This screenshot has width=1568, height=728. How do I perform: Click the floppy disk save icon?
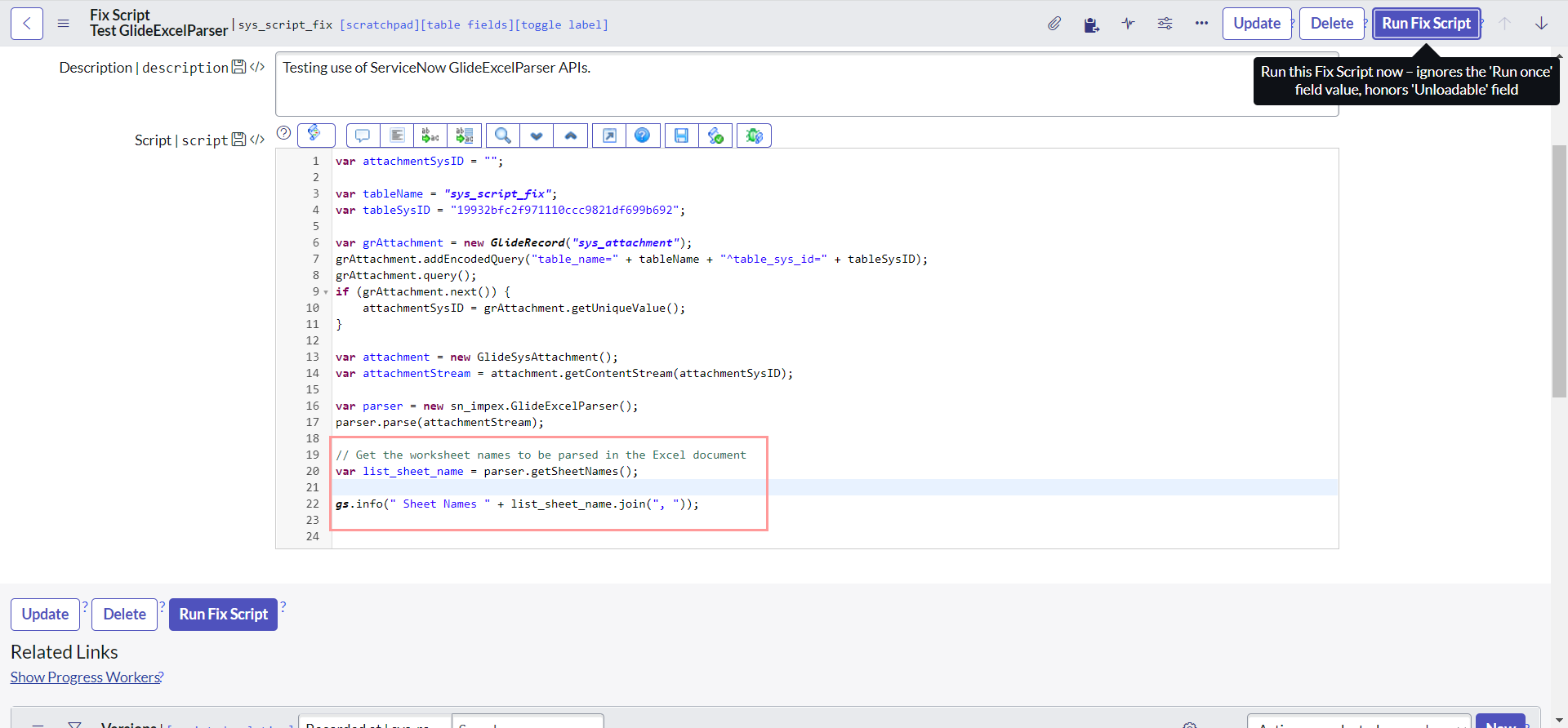coord(681,135)
